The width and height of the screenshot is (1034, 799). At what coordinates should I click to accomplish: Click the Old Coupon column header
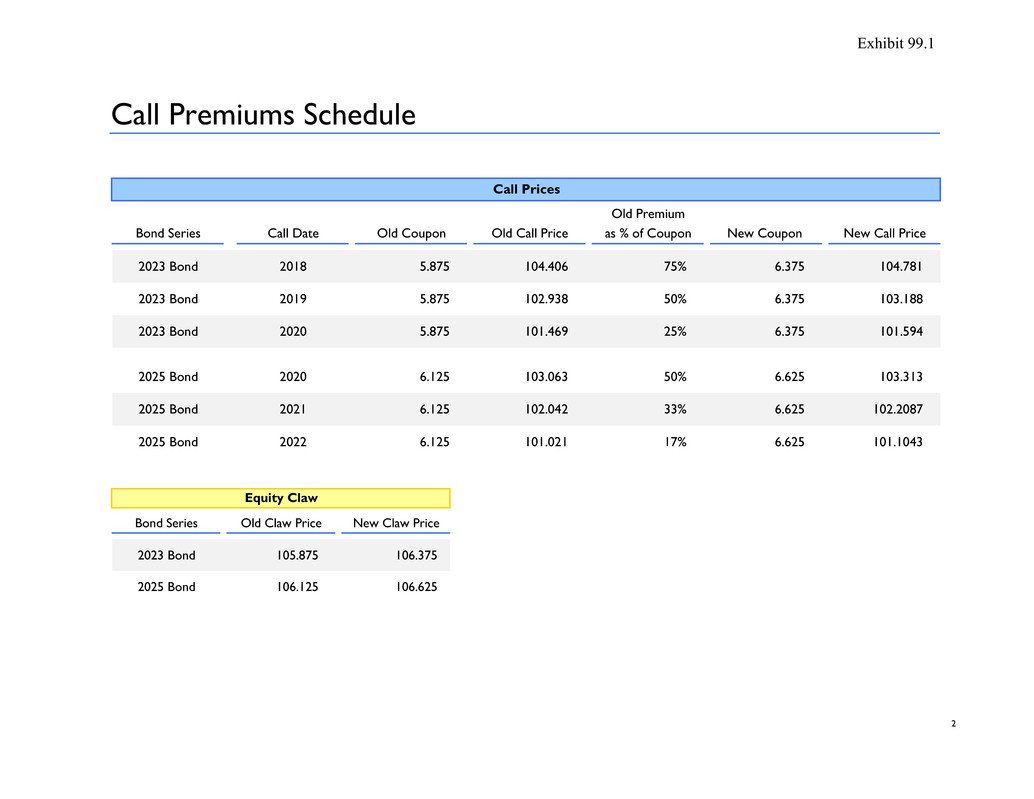click(x=411, y=234)
